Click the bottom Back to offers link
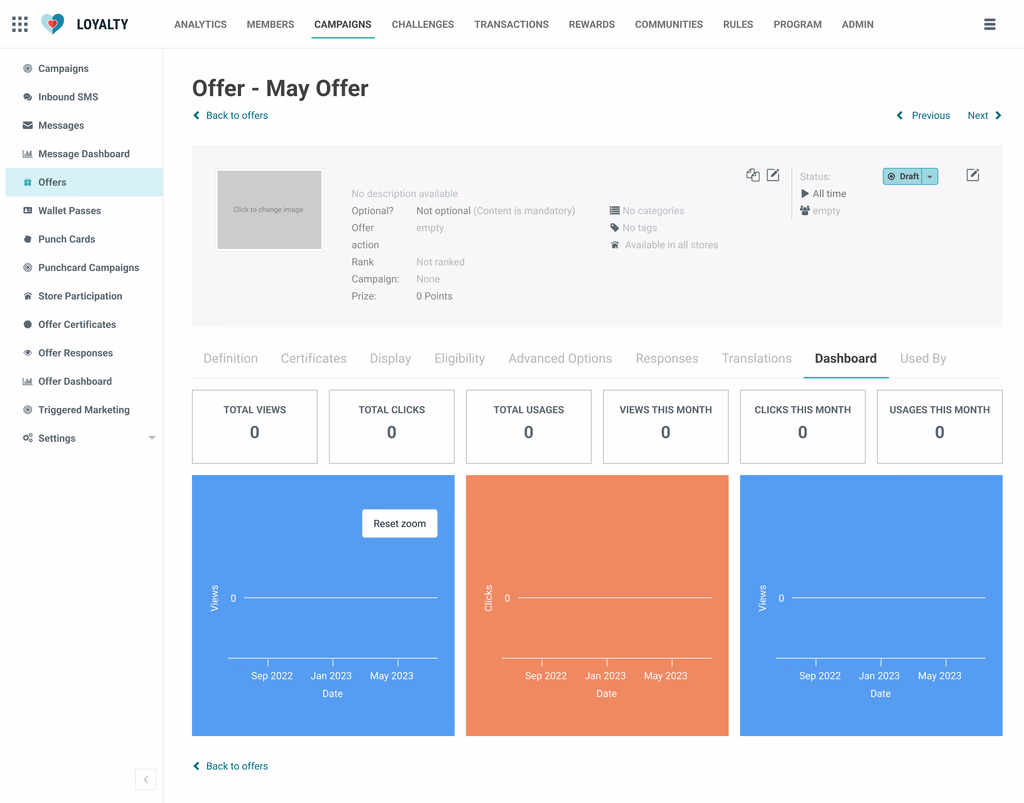The height and width of the screenshot is (803, 1024). 231,766
